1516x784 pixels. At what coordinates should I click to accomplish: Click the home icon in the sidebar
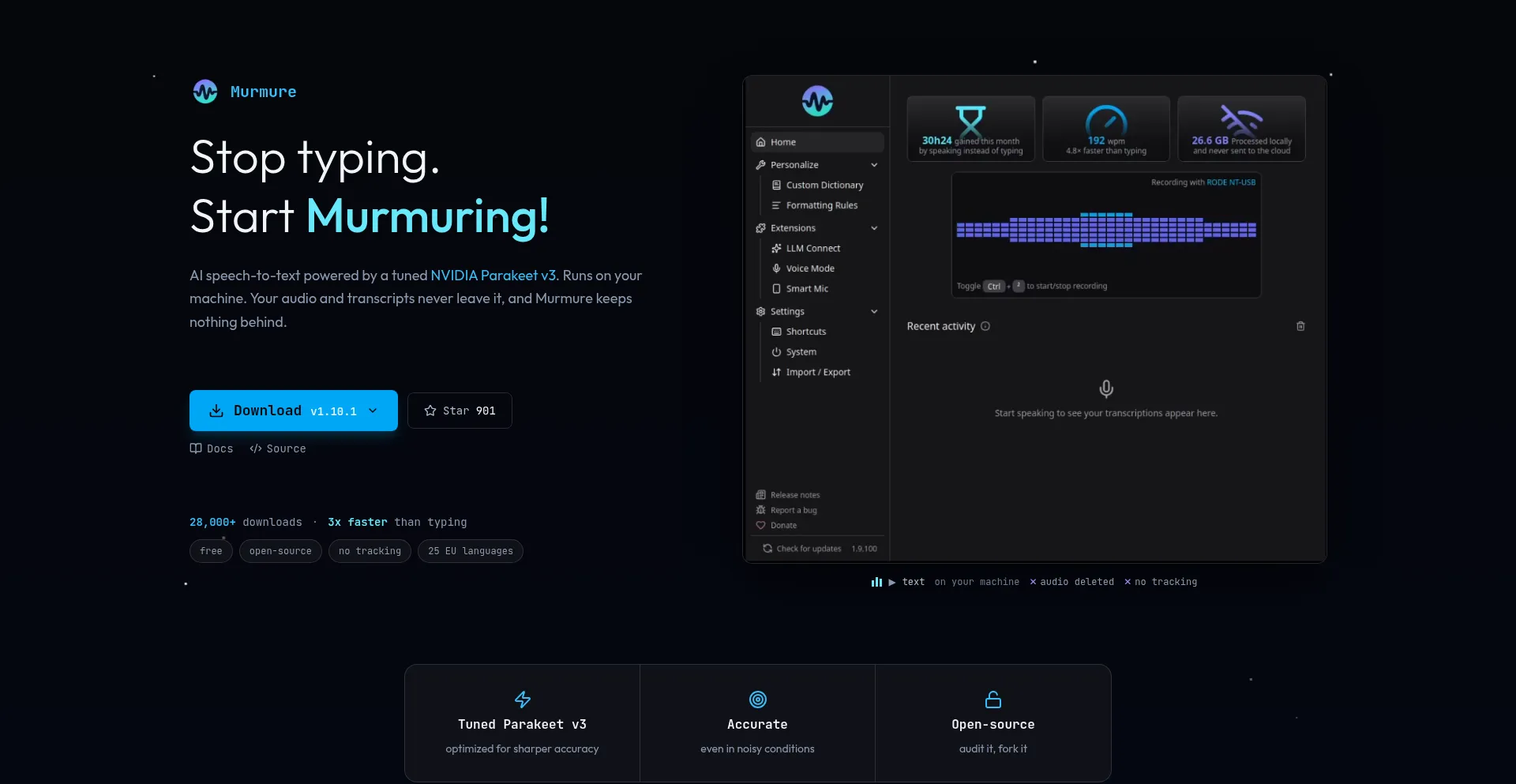(x=761, y=142)
